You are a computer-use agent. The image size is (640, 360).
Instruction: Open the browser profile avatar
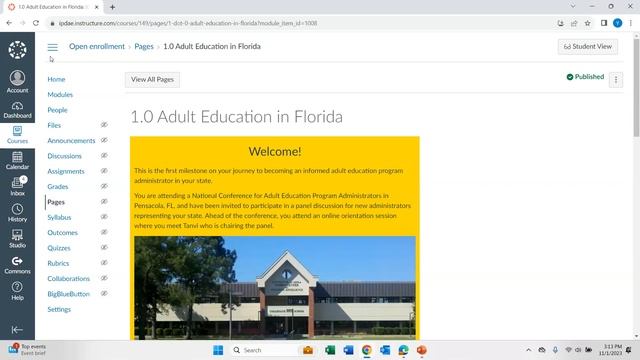[617, 23]
